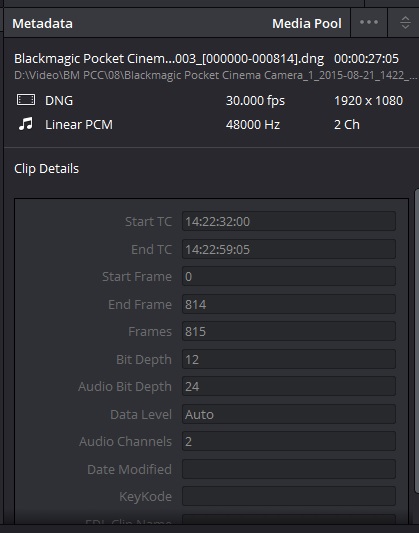Click the Audio Channels field
419x533 pixels.
click(x=289, y=442)
